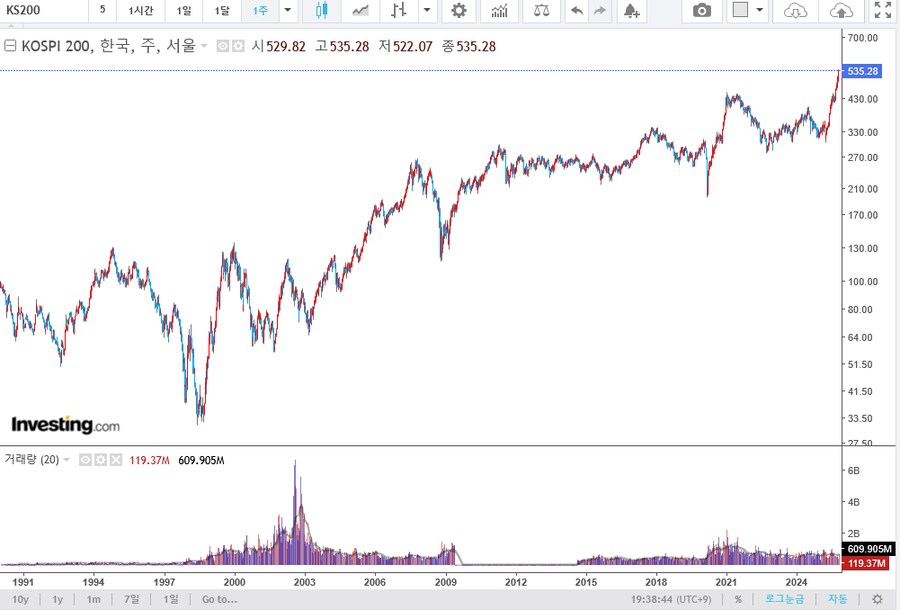Screen dimensions: 900x610
Task: Open chart settings gear in top toolbar
Action: tap(458, 10)
